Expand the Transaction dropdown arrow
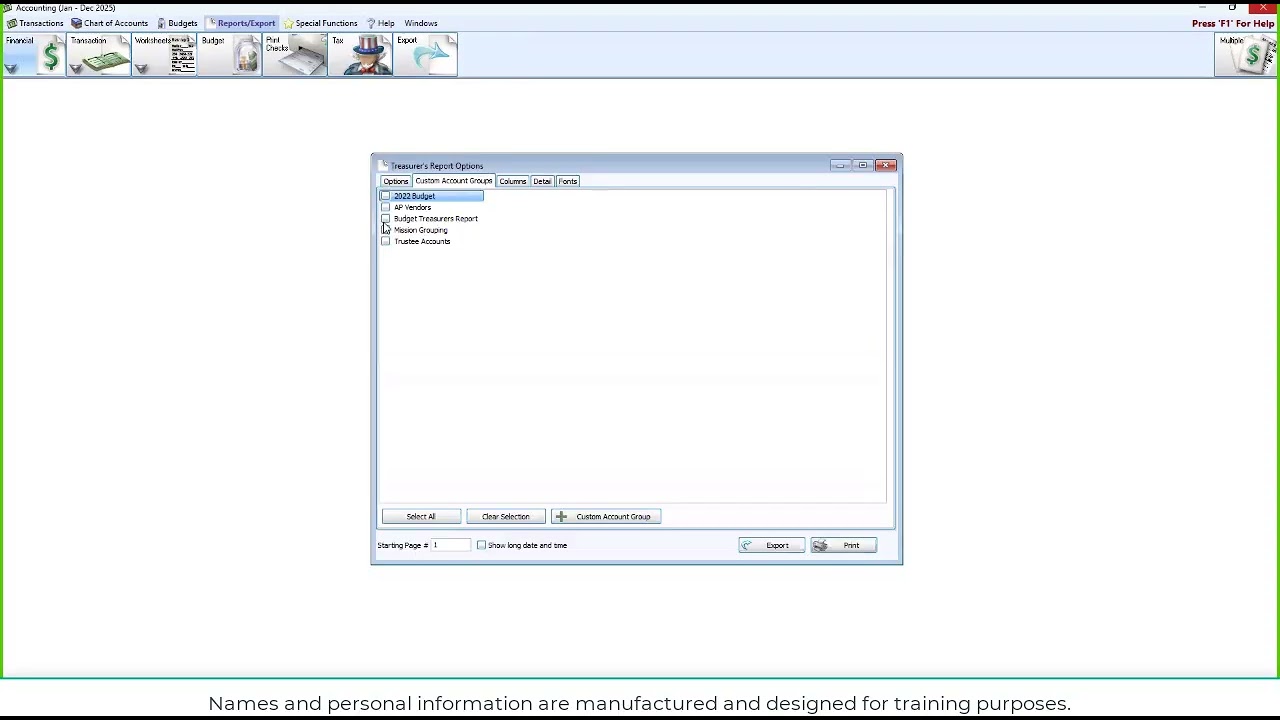This screenshot has height=720, width=1280. tap(75, 68)
